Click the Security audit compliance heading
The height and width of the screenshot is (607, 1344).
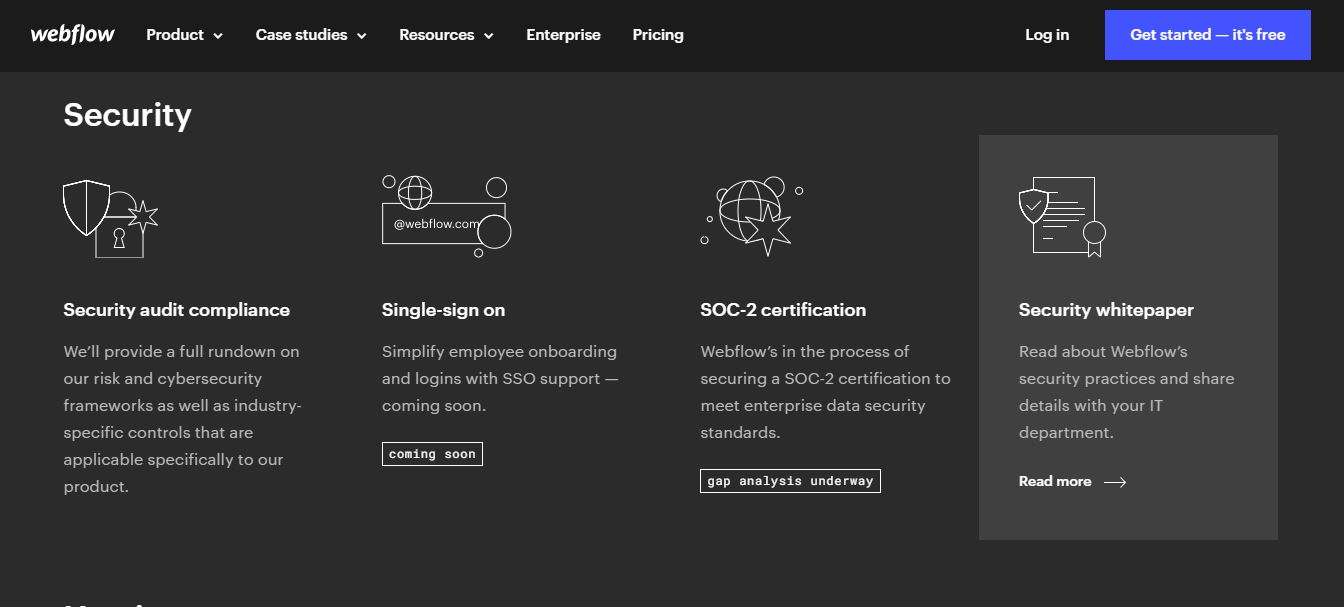point(176,310)
